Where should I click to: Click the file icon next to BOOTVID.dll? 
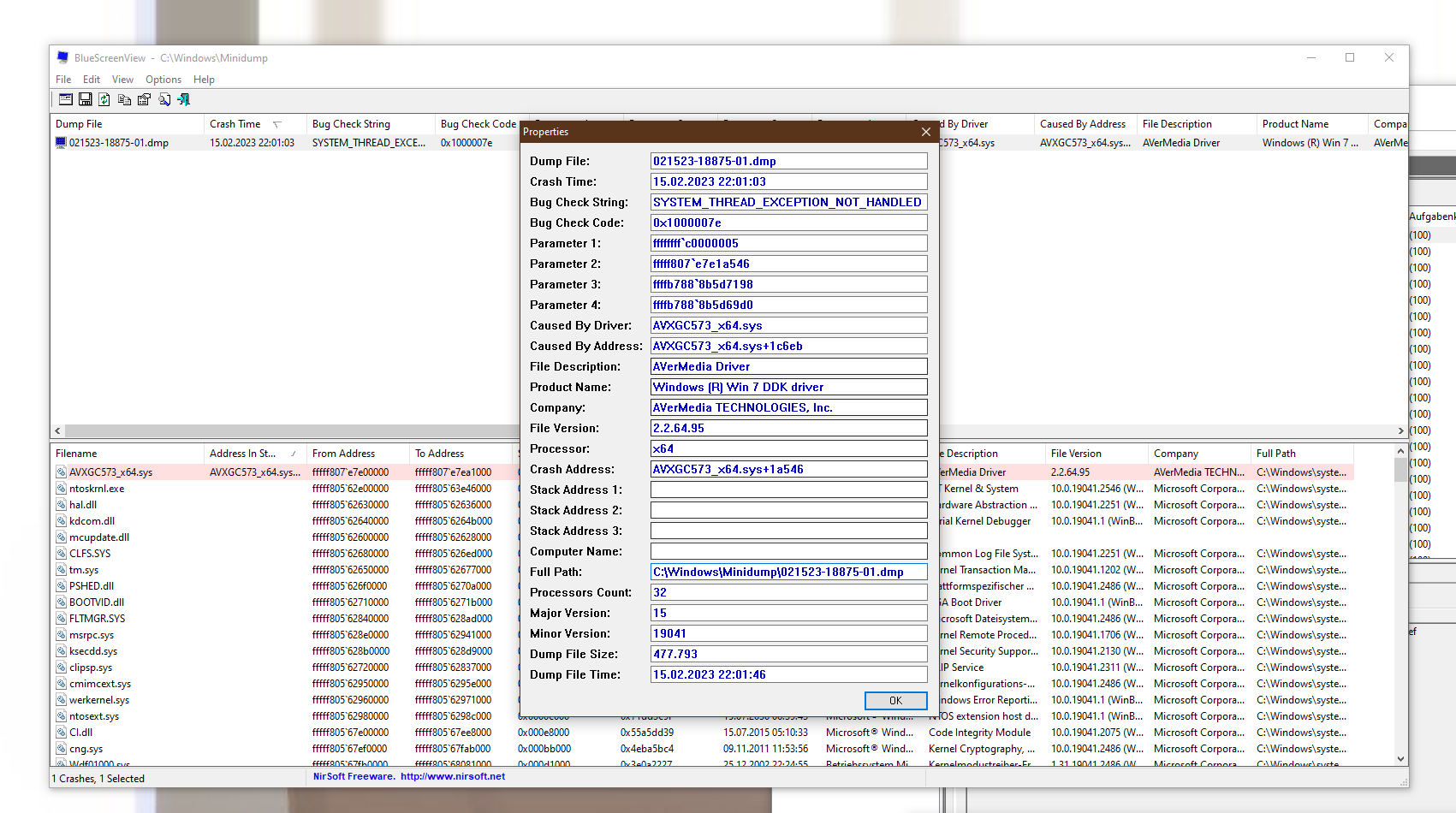62,602
